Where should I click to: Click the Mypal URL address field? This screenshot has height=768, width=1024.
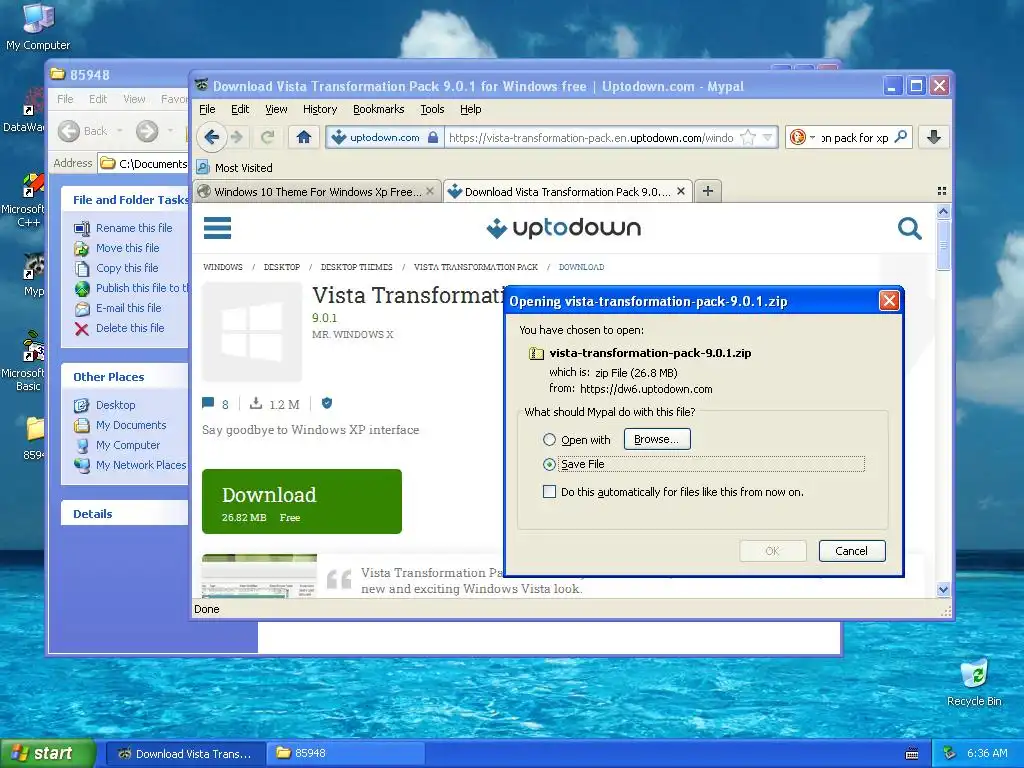coord(591,138)
